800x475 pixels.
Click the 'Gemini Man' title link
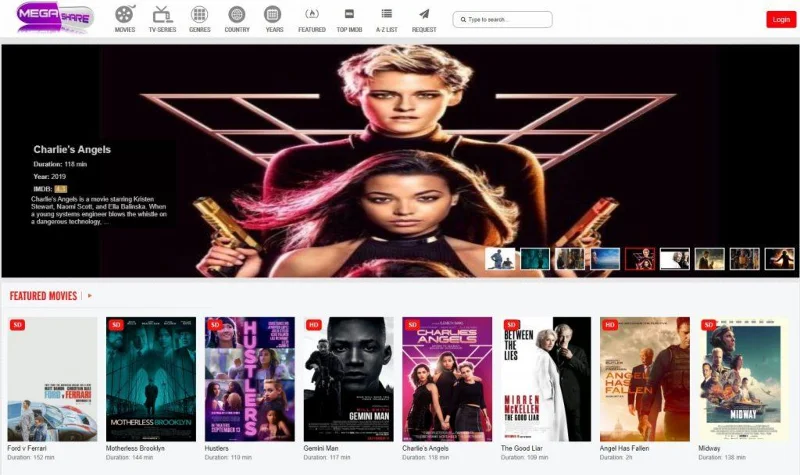[x=321, y=448]
